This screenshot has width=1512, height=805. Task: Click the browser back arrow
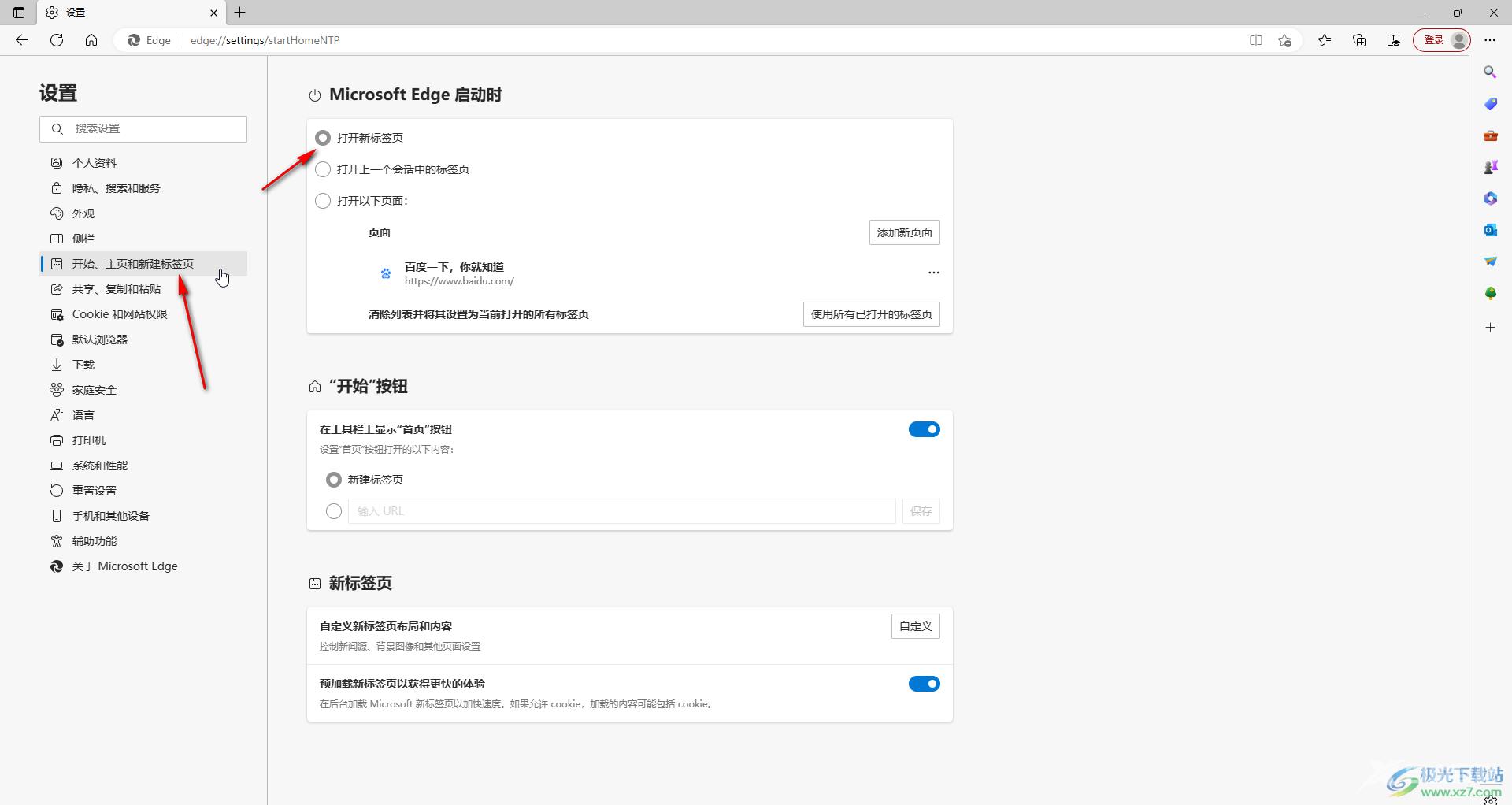point(22,40)
